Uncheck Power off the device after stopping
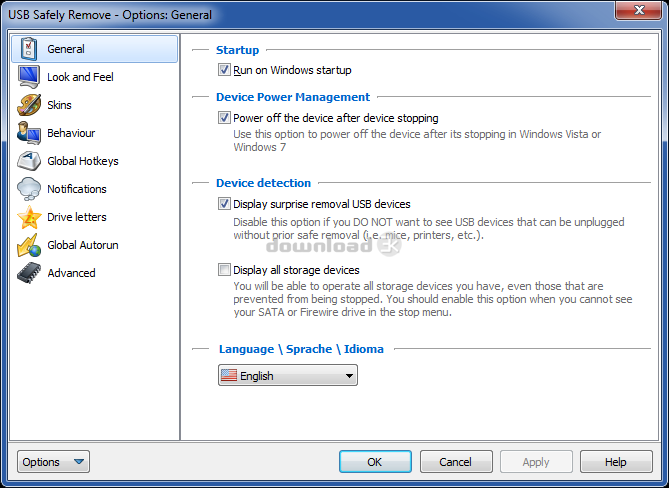The image size is (669, 488). click(224, 117)
